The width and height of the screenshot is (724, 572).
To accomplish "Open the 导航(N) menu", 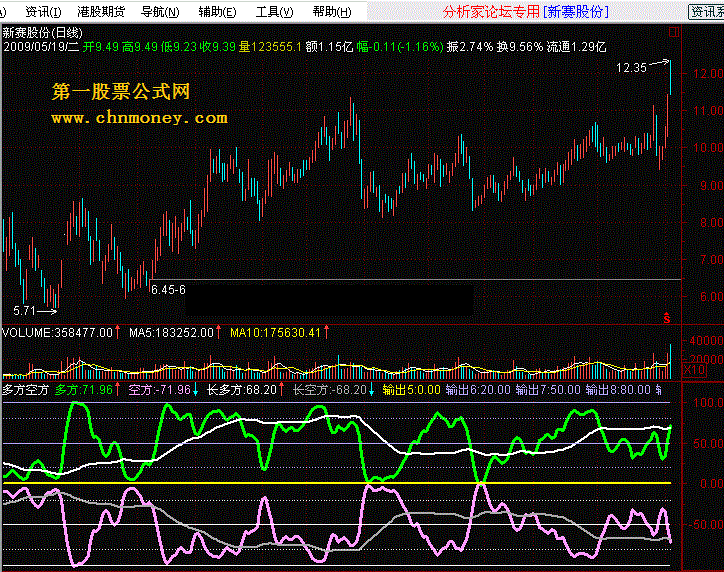I will pos(160,12).
